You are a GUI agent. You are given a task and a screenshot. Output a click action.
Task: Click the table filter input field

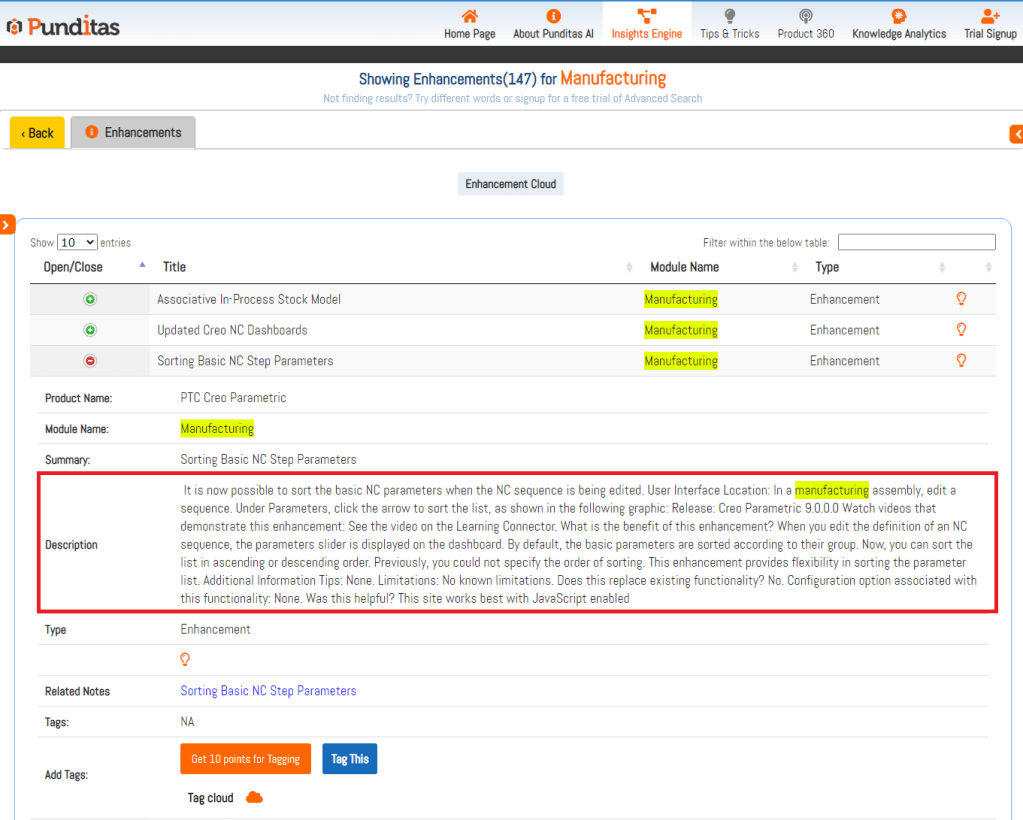pos(916,242)
